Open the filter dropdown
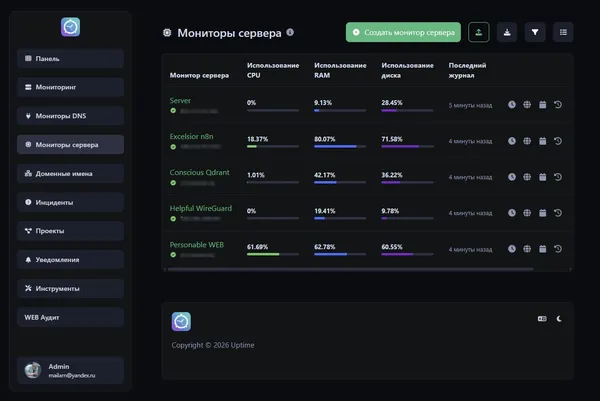This screenshot has height=401, width=600. click(x=535, y=32)
